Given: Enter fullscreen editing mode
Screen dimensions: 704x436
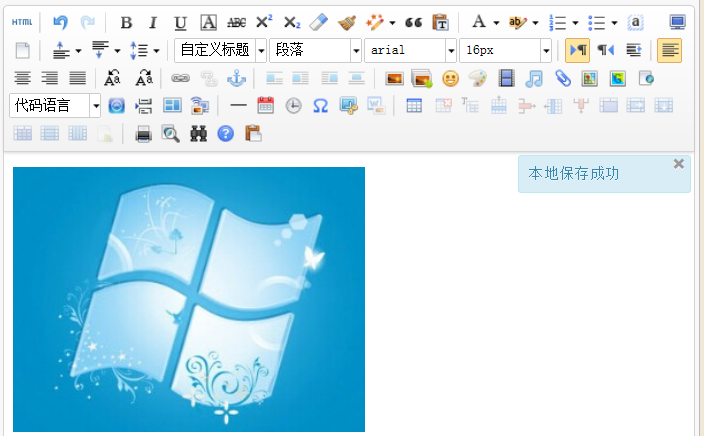Looking at the screenshot, I should point(677,22).
